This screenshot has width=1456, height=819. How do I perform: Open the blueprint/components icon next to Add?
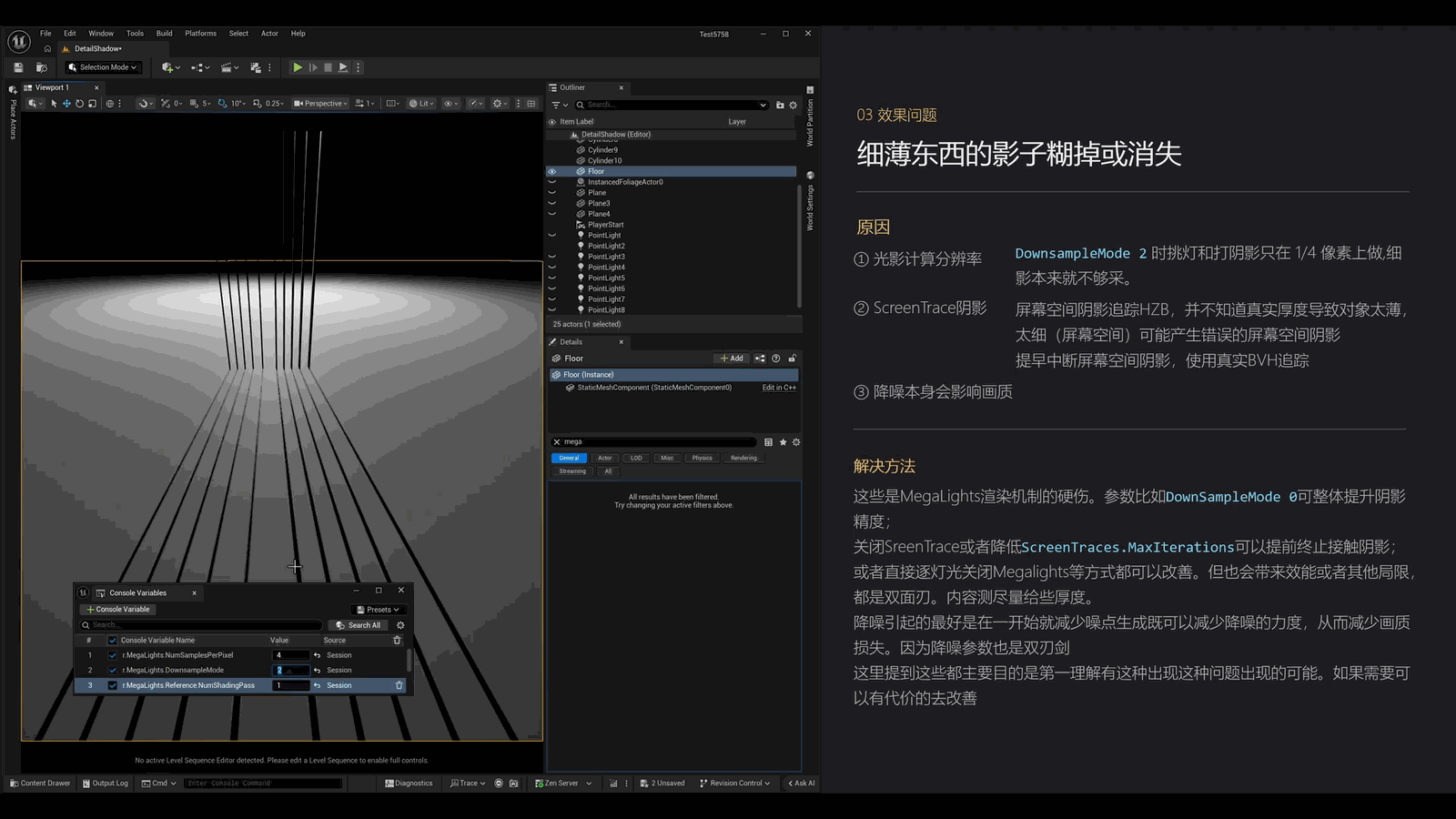[x=760, y=359]
